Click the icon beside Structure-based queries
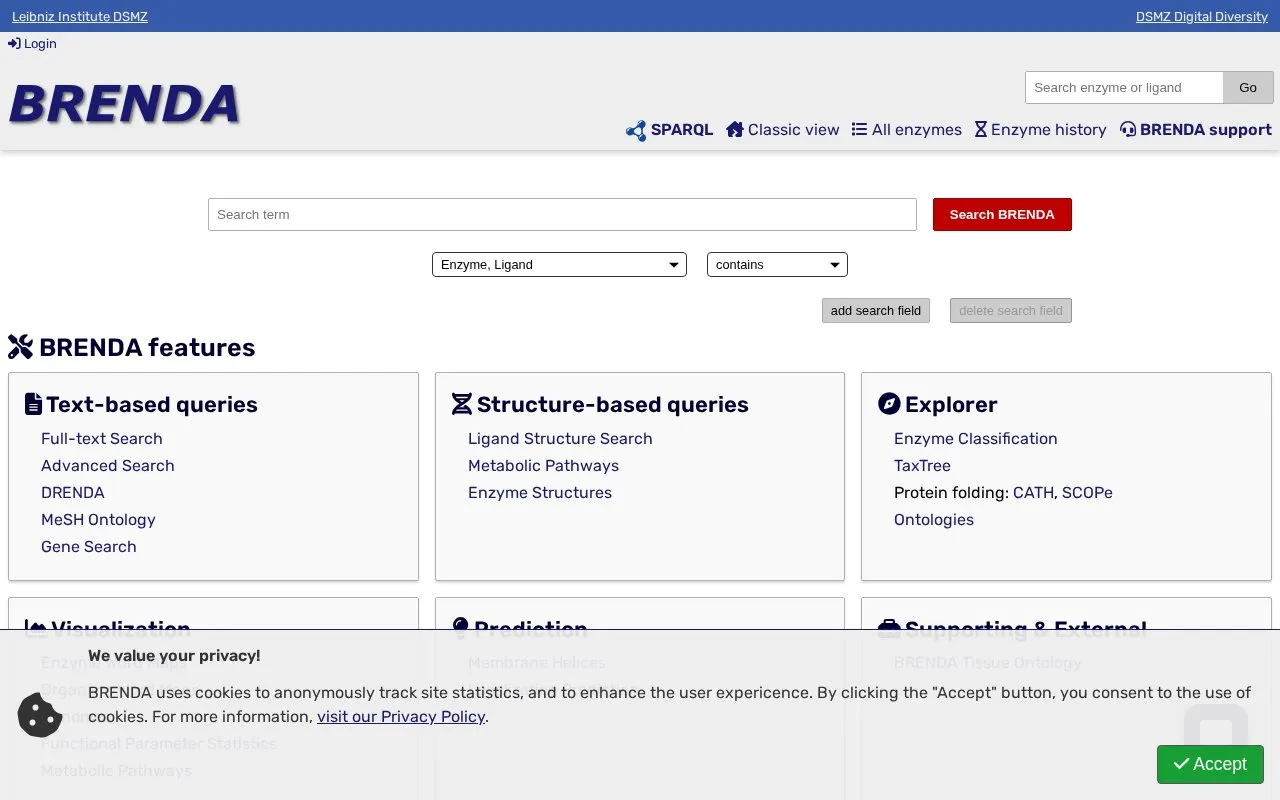The image size is (1280, 800). tap(461, 404)
